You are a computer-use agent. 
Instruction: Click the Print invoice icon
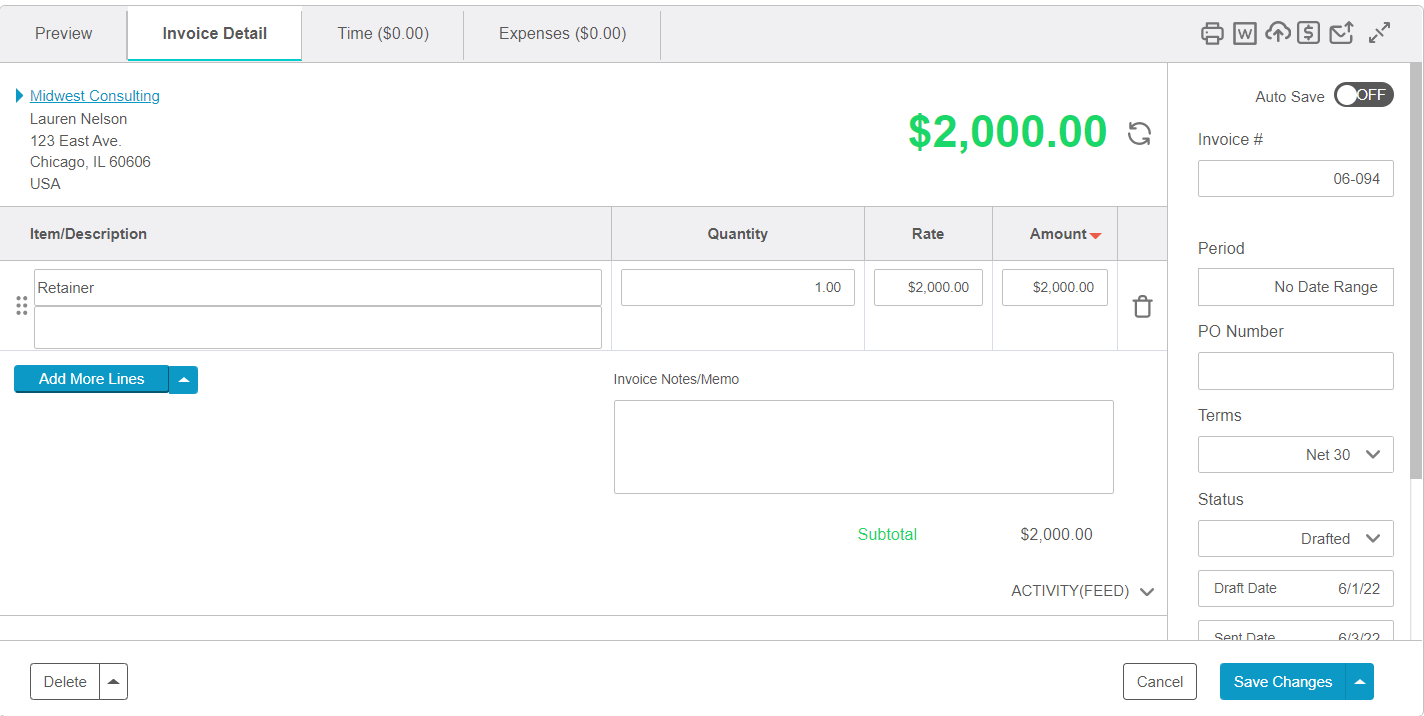coord(1212,33)
